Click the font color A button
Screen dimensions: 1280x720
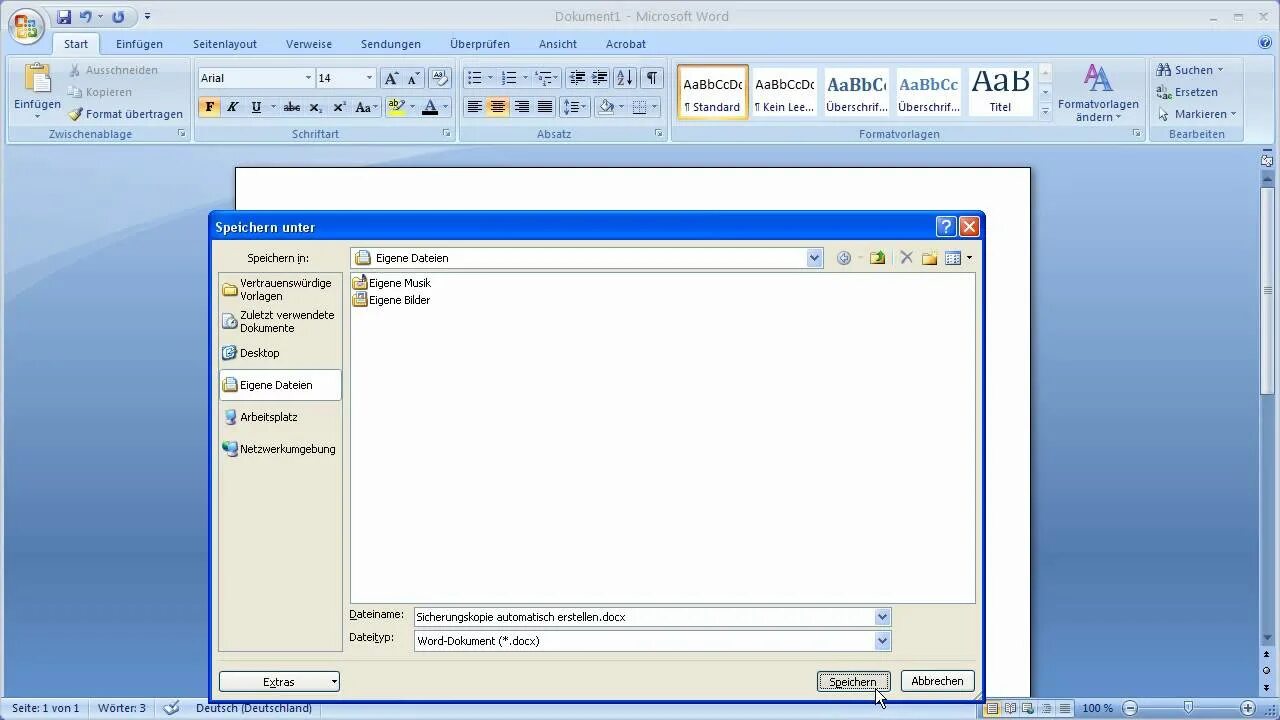(x=430, y=107)
